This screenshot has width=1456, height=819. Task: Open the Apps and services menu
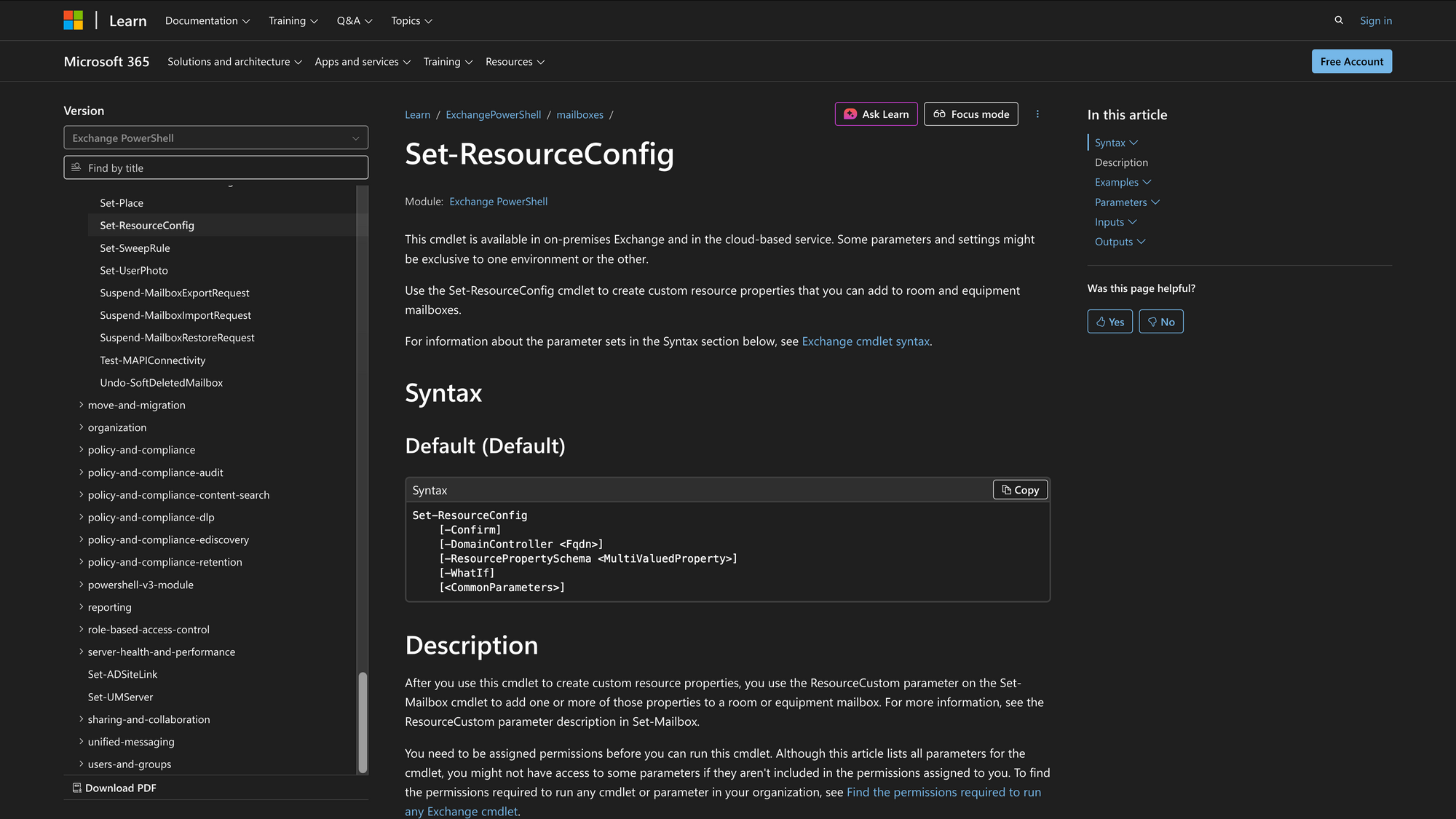[363, 61]
